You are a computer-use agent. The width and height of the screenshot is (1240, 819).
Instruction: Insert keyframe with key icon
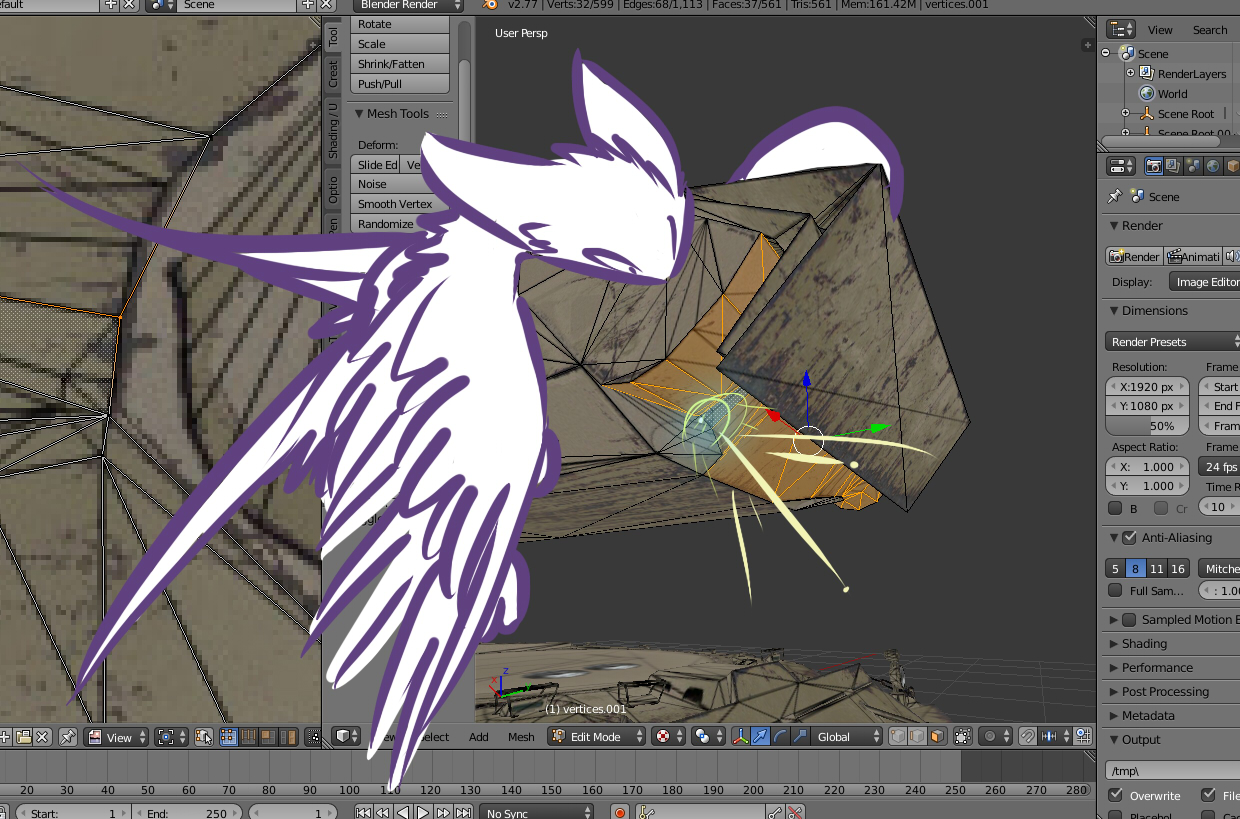pyautogui.click(x=775, y=813)
